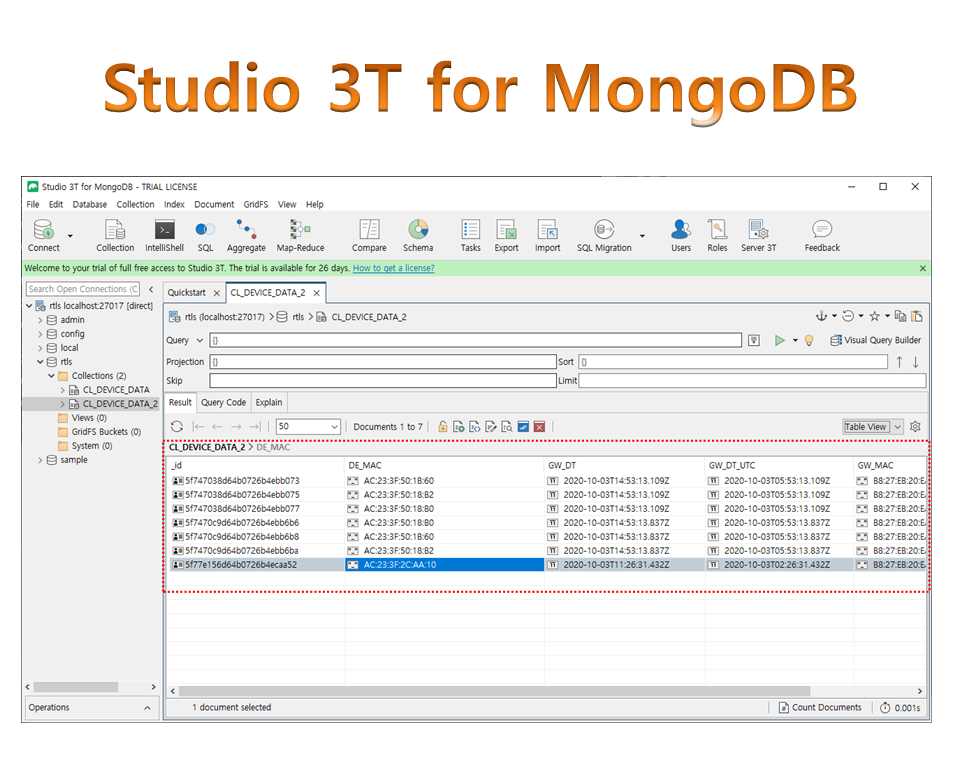This screenshot has height=765, width=972.
Task: Click the red delete document icon
Action: 539,427
